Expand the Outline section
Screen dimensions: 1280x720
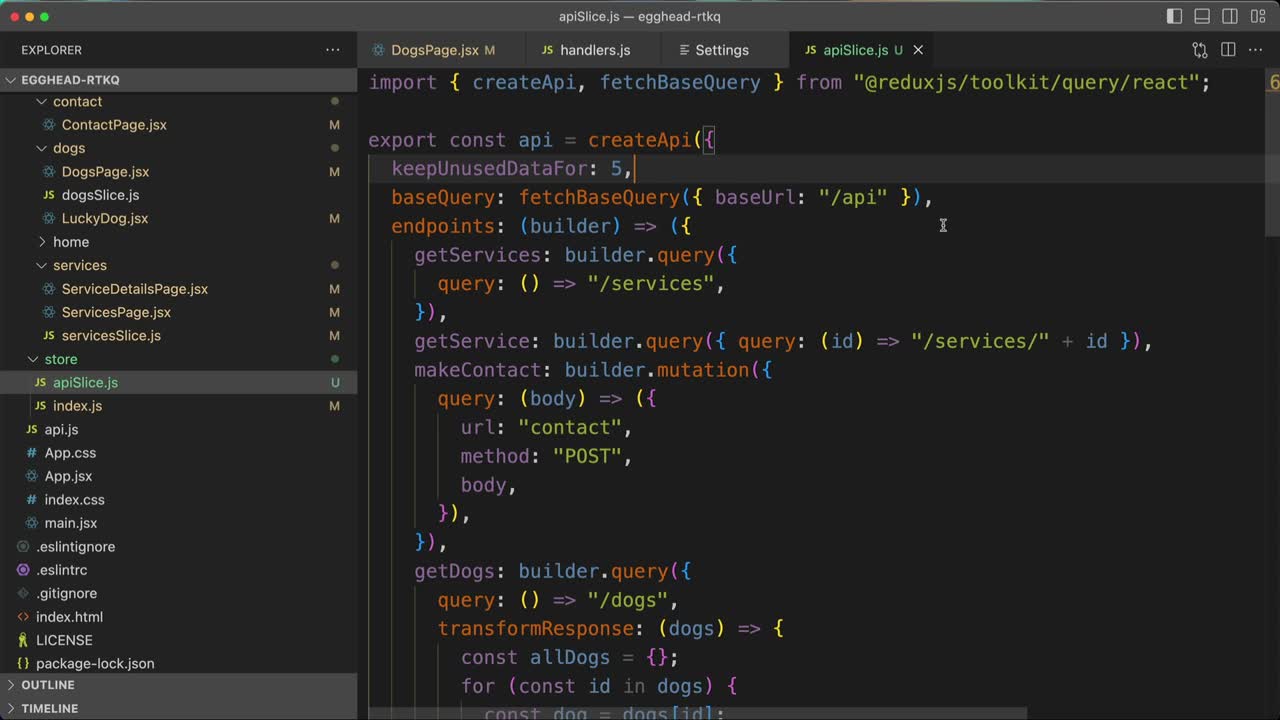tap(48, 685)
